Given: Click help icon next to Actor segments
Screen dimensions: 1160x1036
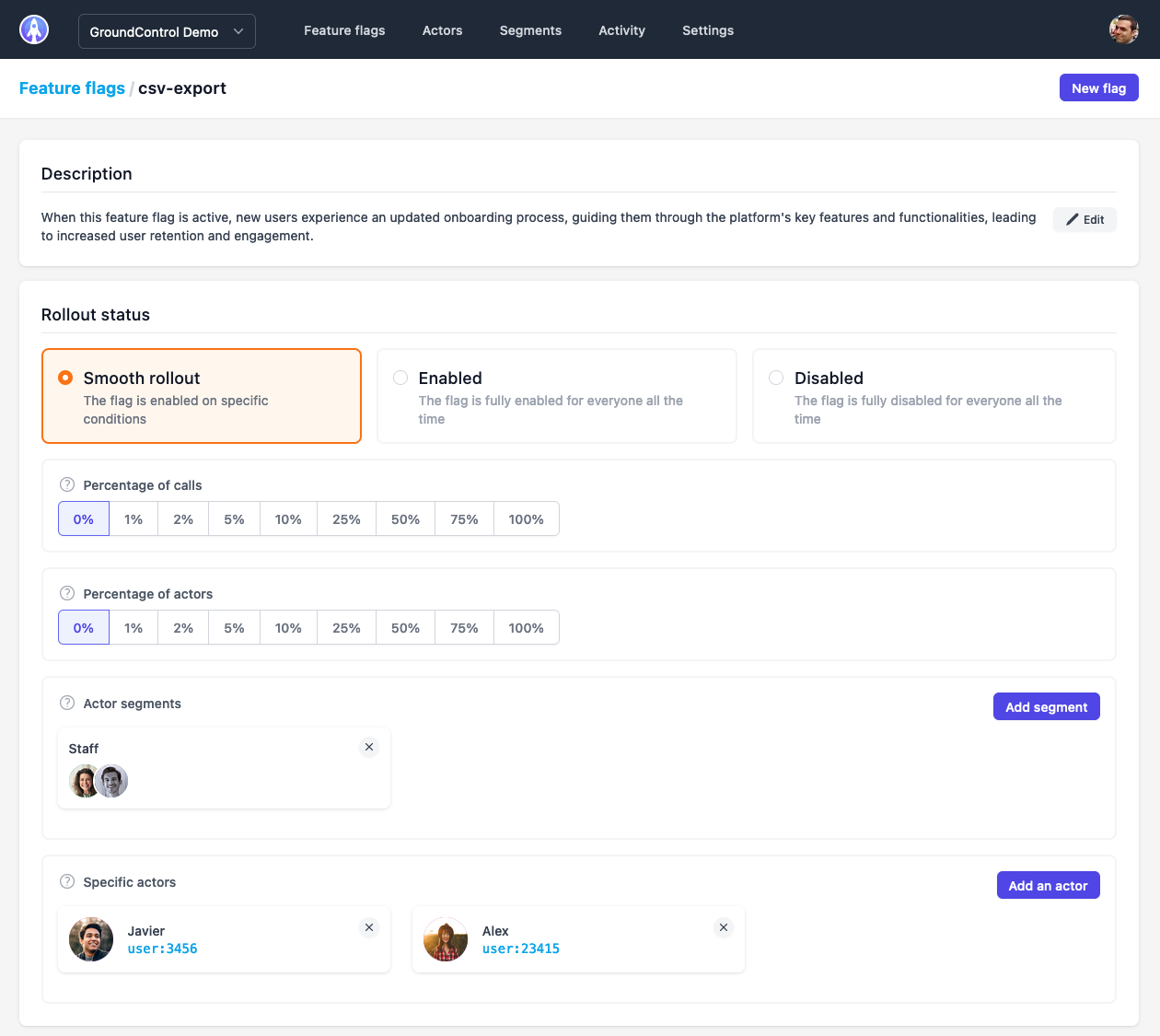Looking at the screenshot, I should coord(66,702).
